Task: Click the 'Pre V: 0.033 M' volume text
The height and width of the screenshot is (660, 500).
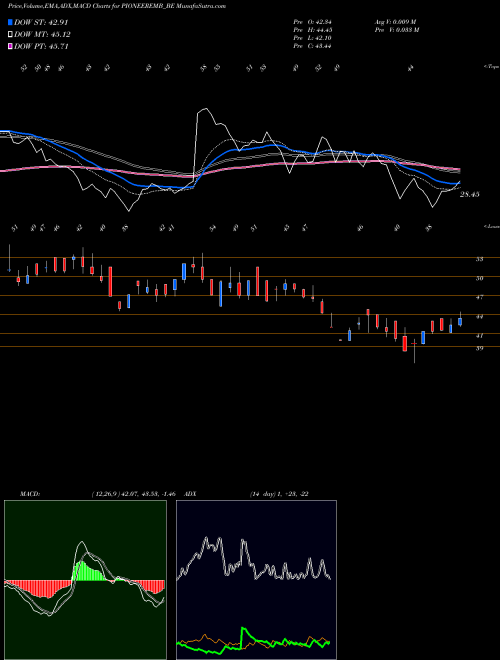Action: click(x=397, y=30)
